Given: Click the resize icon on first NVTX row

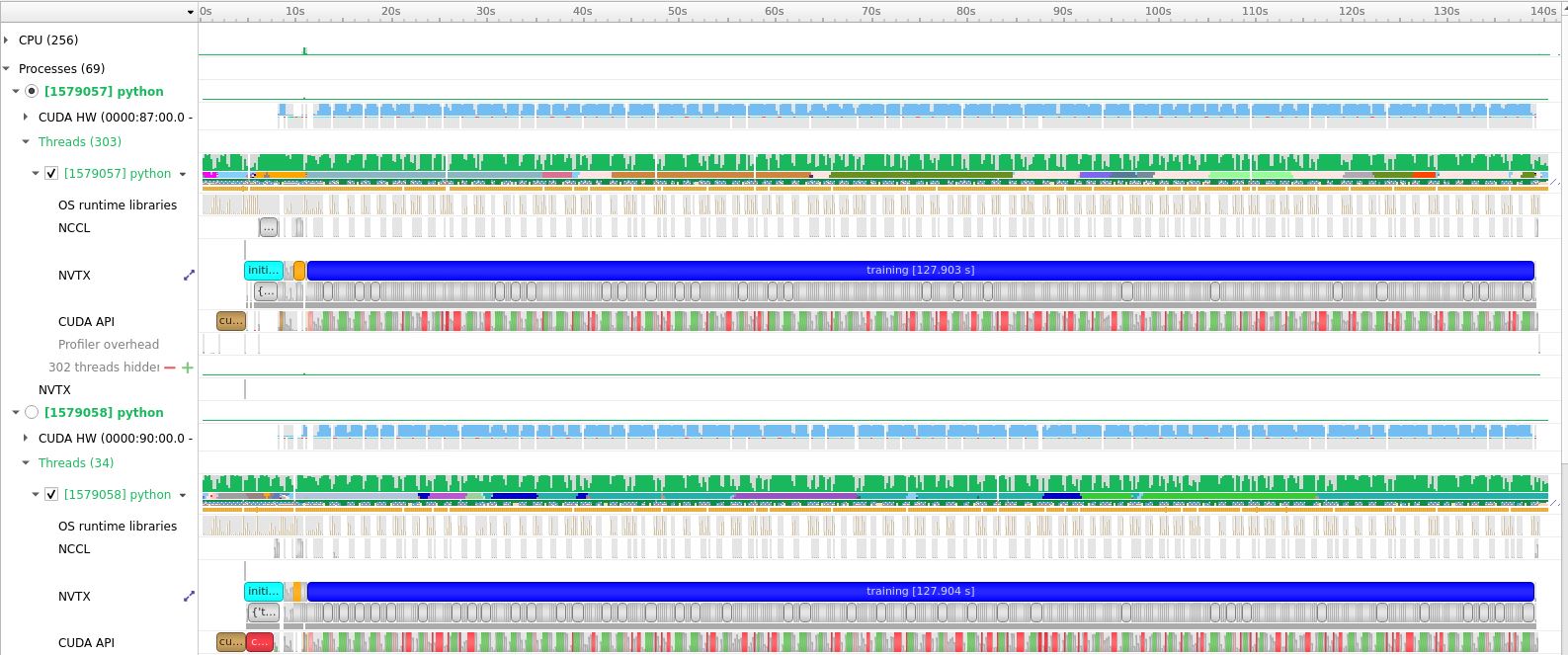Looking at the screenshot, I should coord(189,276).
